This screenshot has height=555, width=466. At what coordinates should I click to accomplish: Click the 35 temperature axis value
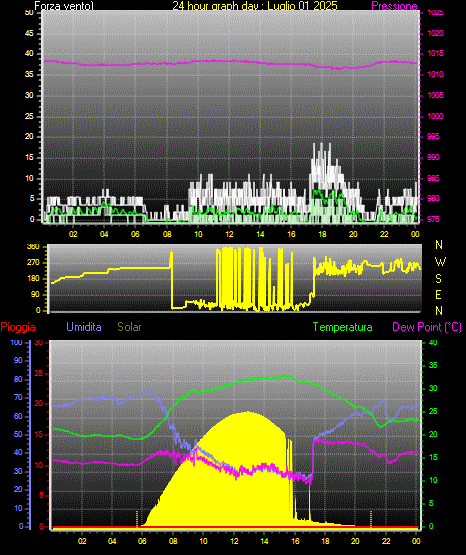tap(433, 365)
